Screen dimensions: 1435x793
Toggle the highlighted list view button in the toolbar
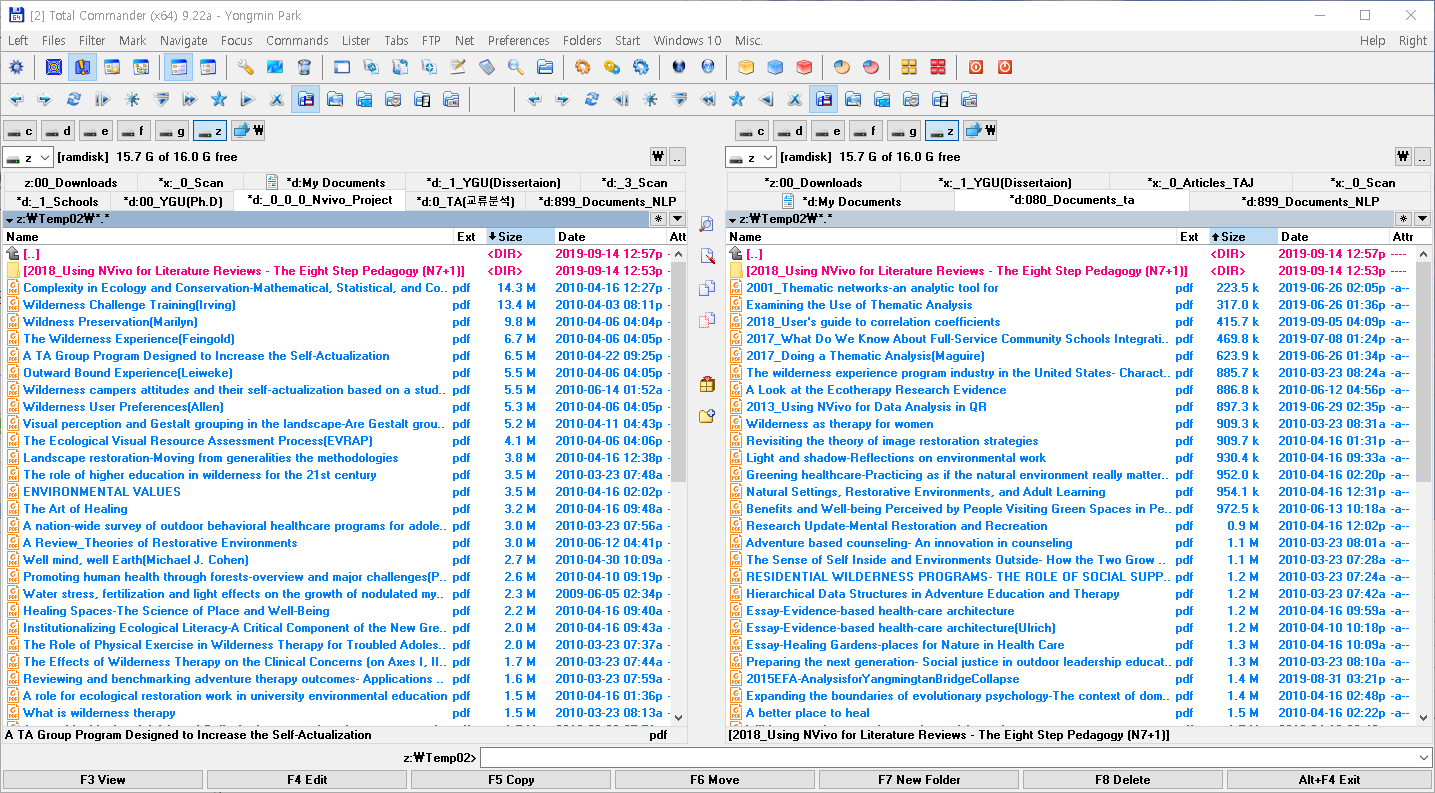pyautogui.click(x=178, y=68)
